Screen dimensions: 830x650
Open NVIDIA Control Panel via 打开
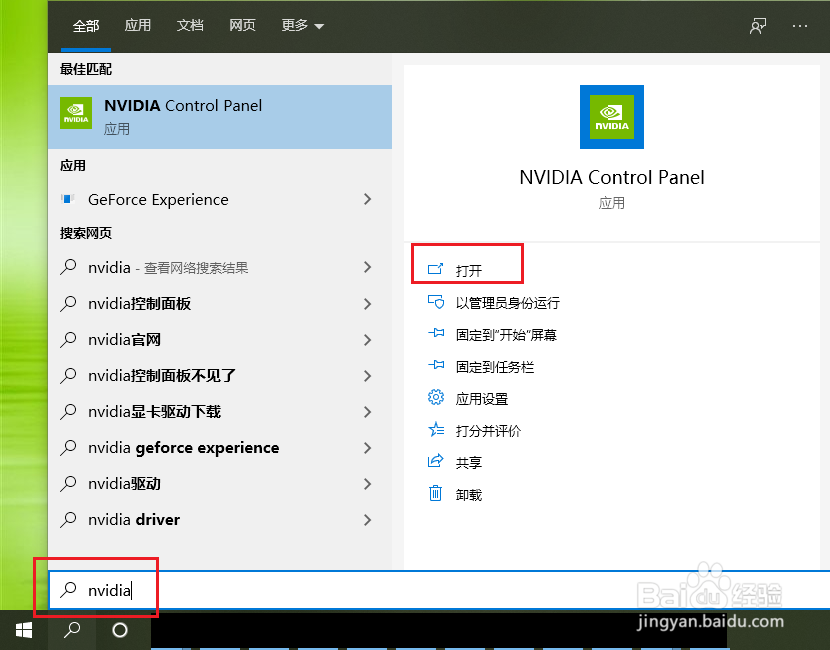(467, 270)
